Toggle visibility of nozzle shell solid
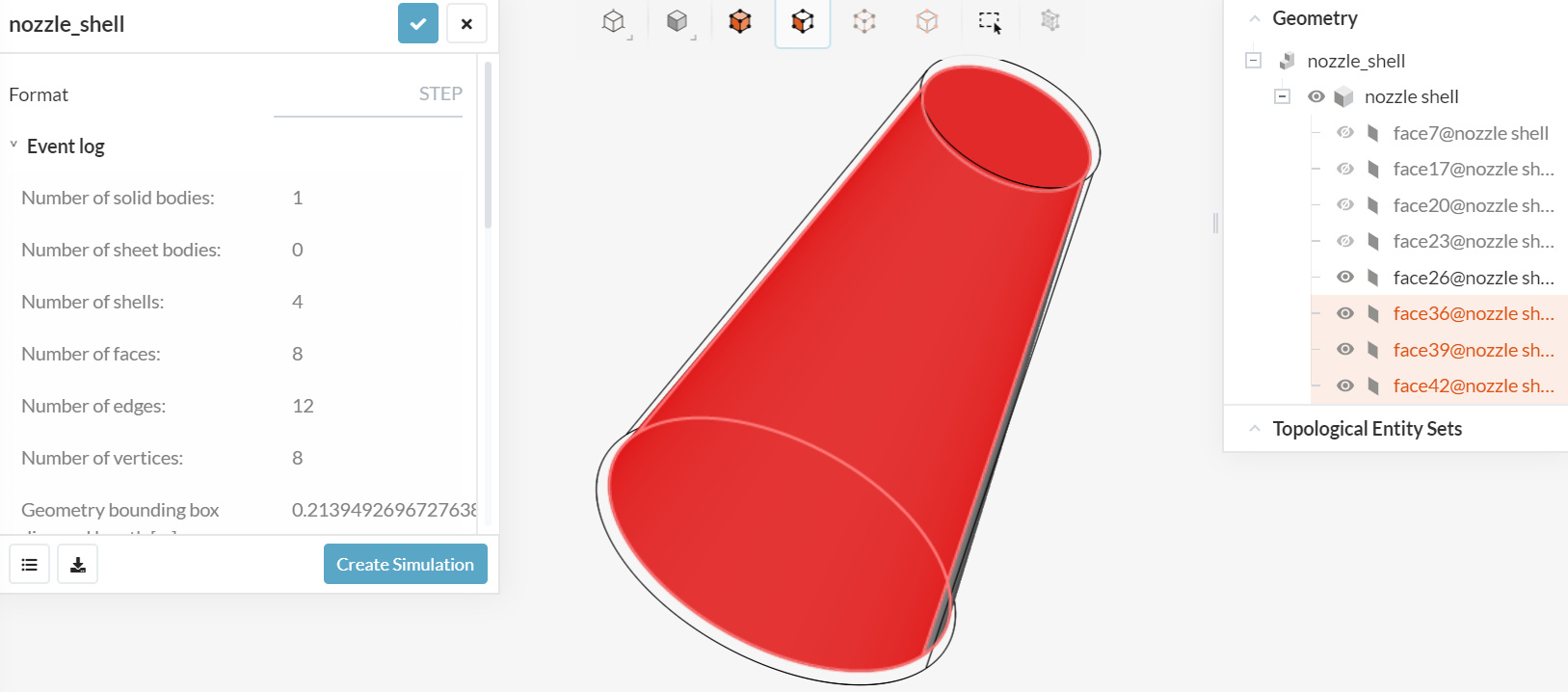1568x692 pixels. [1316, 96]
